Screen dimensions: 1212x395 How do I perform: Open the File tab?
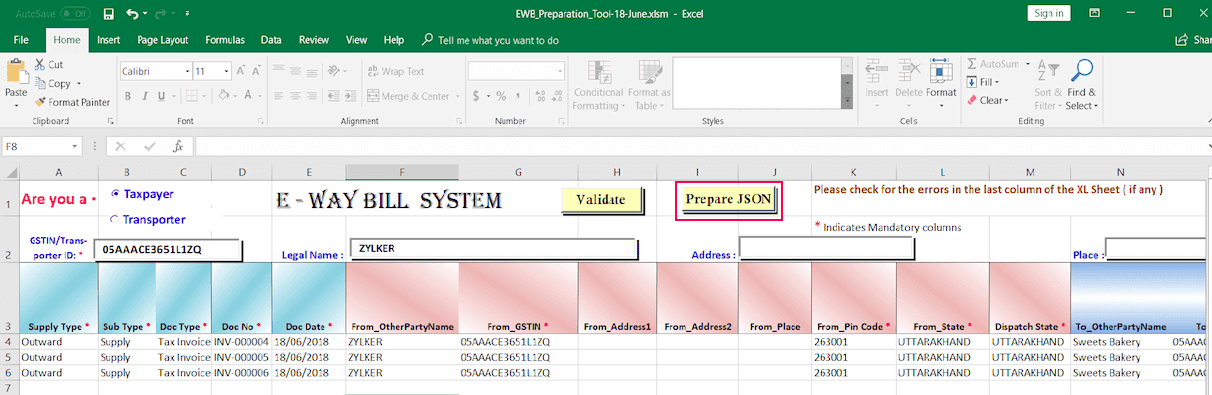[21, 40]
